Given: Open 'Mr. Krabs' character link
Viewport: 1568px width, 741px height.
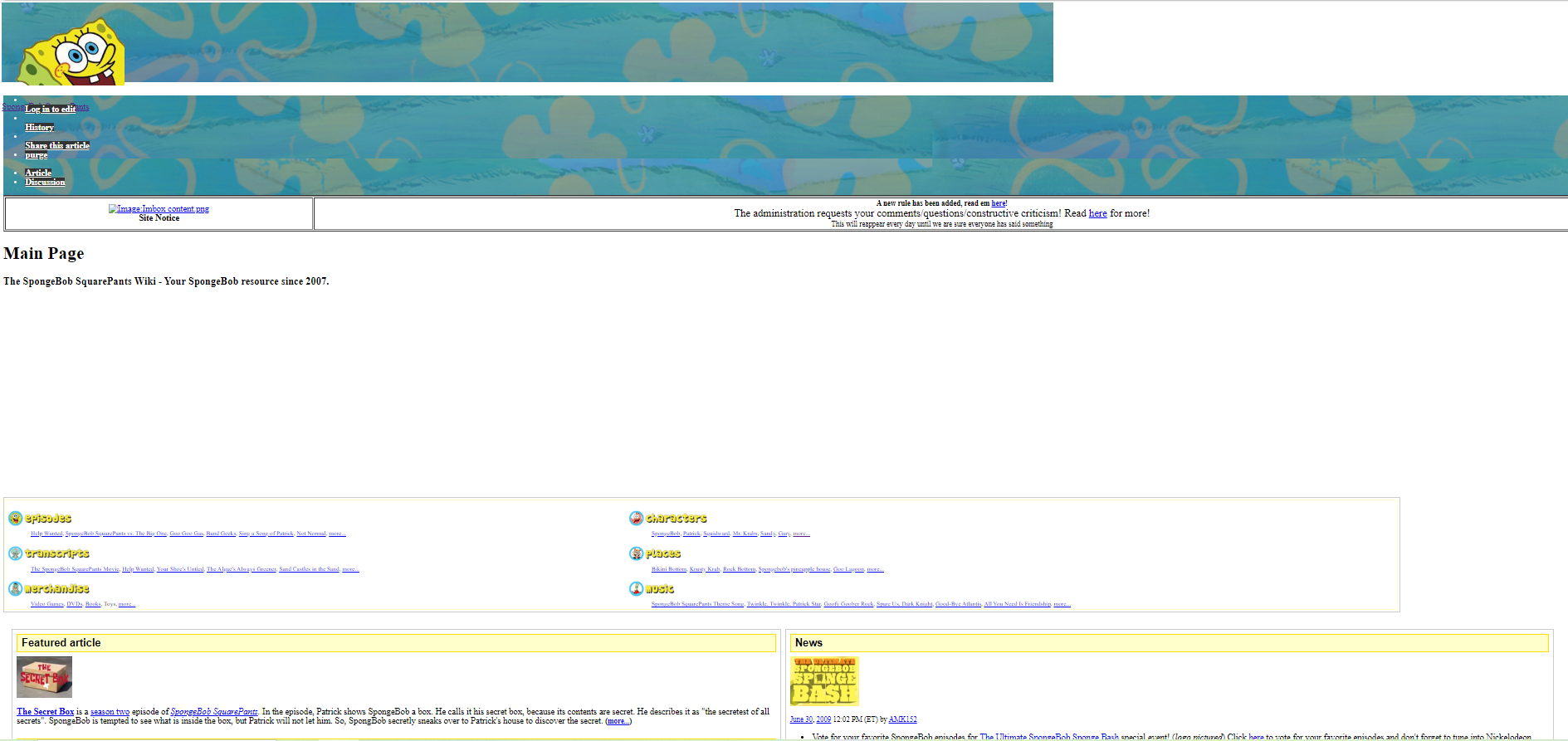Looking at the screenshot, I should pos(745,534).
